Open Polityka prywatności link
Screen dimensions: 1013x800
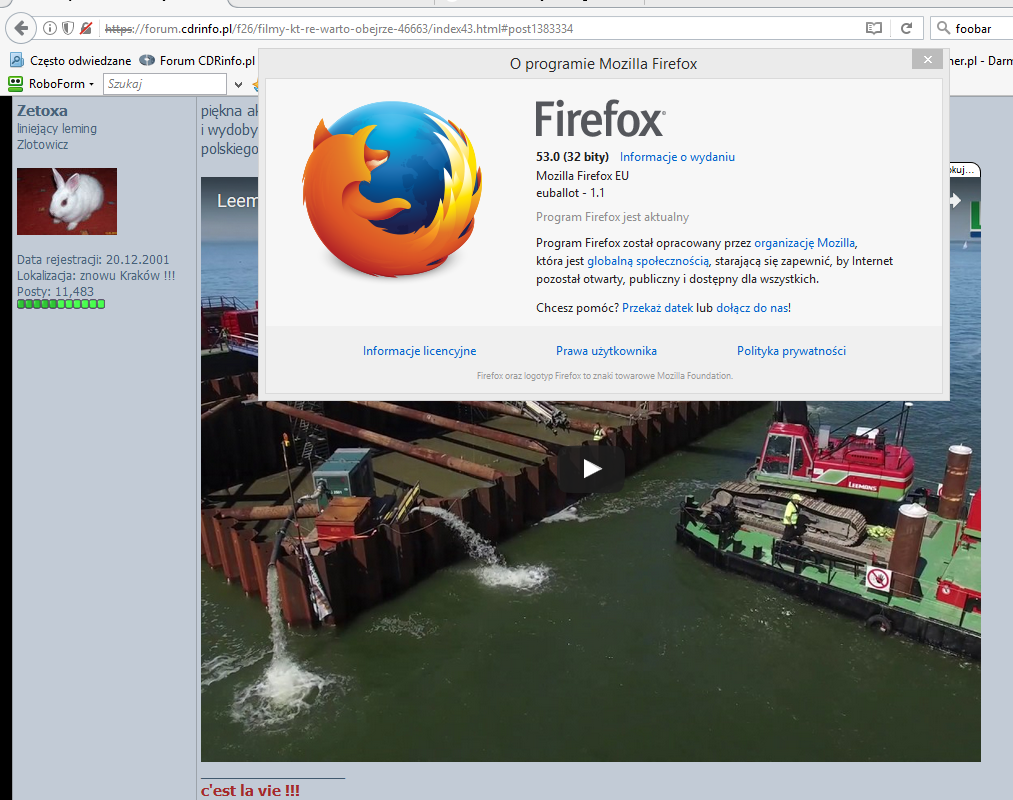(791, 351)
